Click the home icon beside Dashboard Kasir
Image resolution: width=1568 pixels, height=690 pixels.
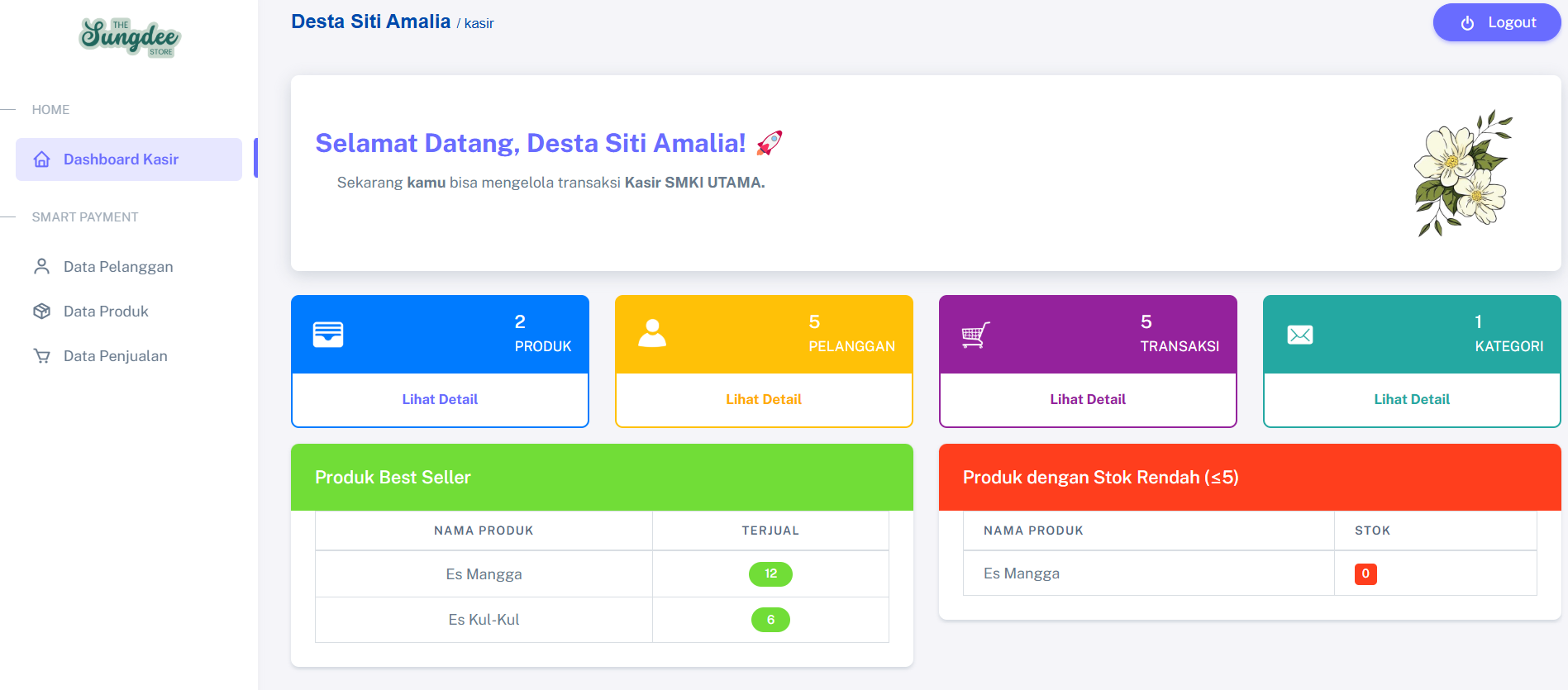pyautogui.click(x=42, y=159)
